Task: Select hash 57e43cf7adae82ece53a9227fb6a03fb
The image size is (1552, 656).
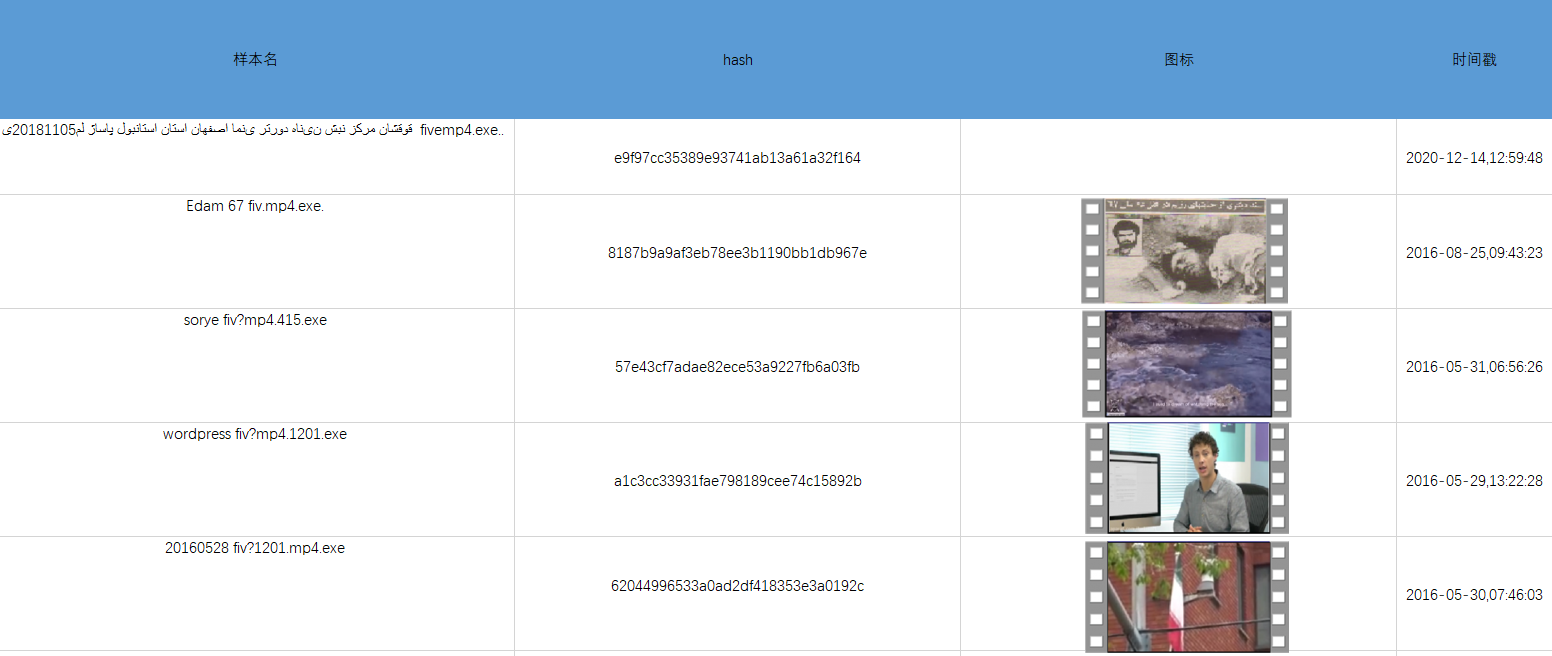Action: pos(738,367)
